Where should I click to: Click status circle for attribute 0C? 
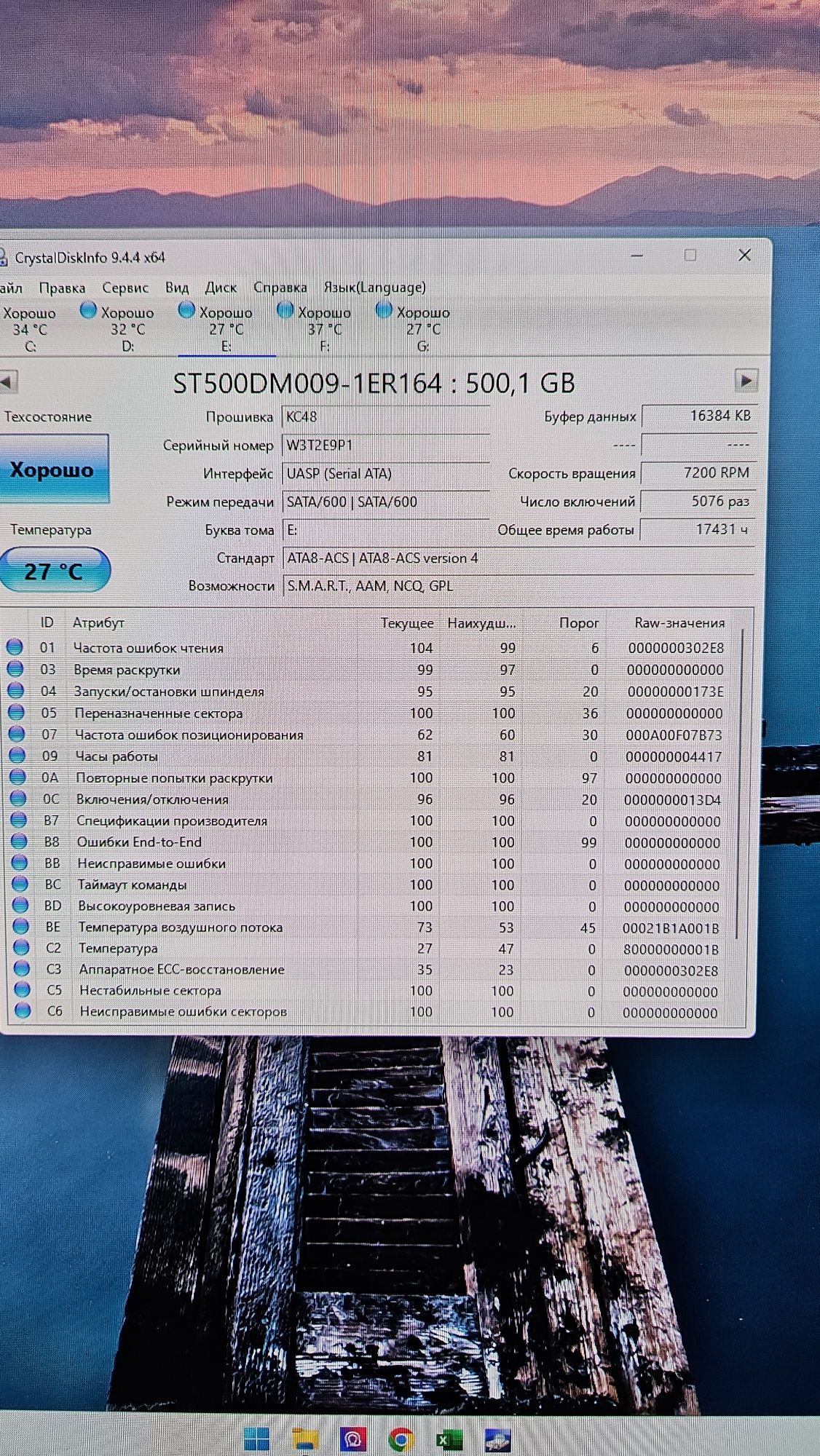click(19, 798)
